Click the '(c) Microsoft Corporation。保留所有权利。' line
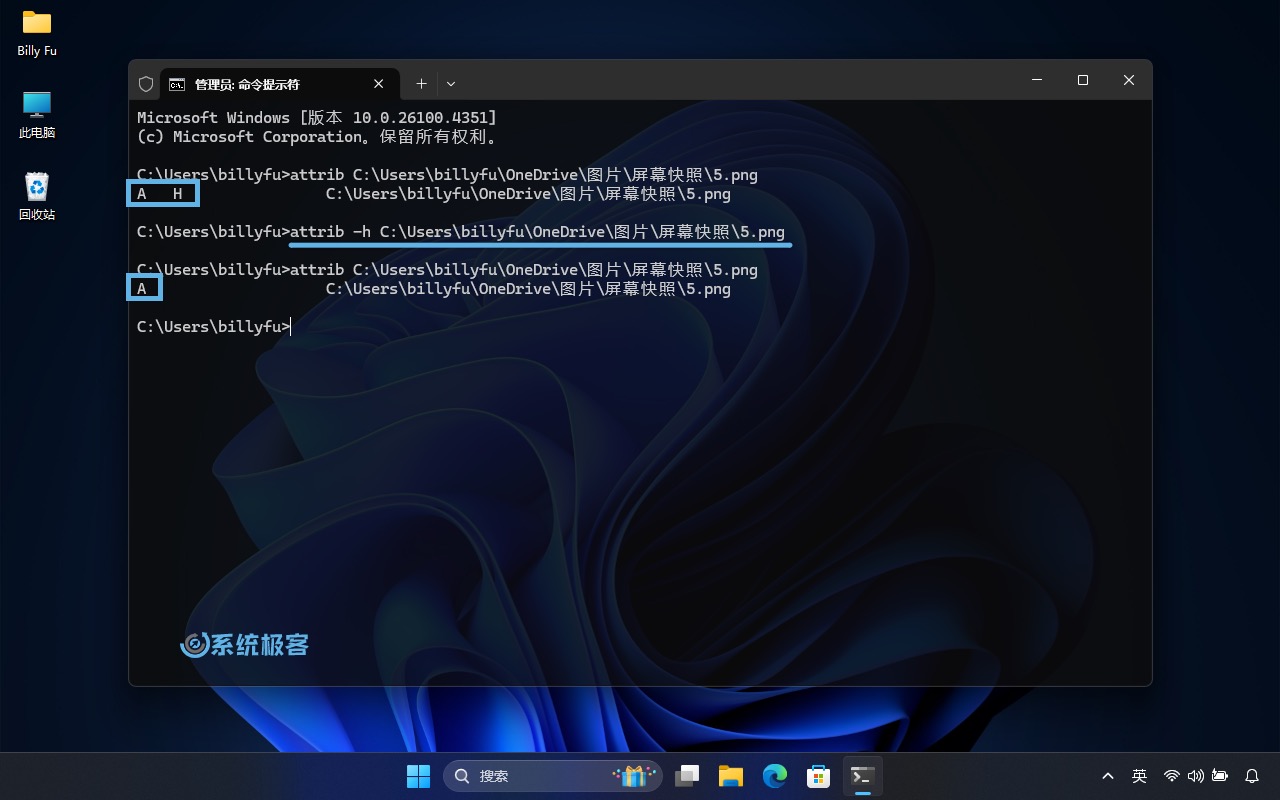The image size is (1280, 800). pyautogui.click(x=317, y=137)
